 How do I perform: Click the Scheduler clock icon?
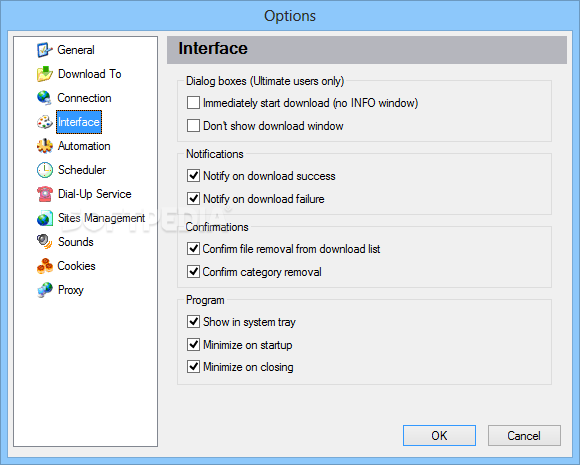coord(45,170)
